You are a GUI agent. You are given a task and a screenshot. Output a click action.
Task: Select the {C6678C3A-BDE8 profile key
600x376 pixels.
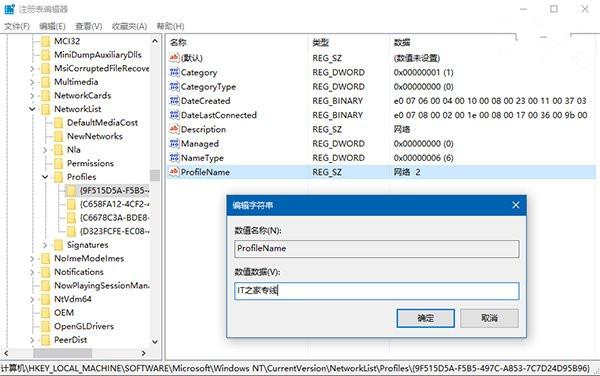coord(114,218)
